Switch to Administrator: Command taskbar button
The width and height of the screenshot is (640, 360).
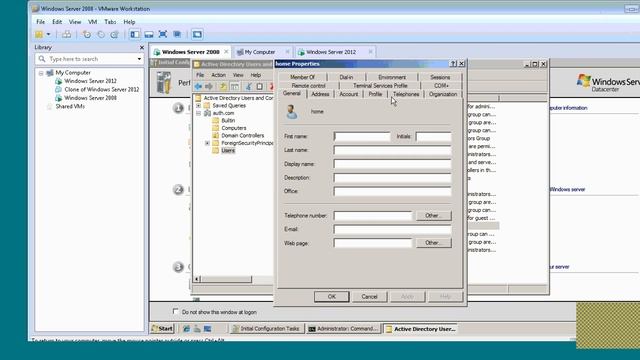[x=344, y=329]
